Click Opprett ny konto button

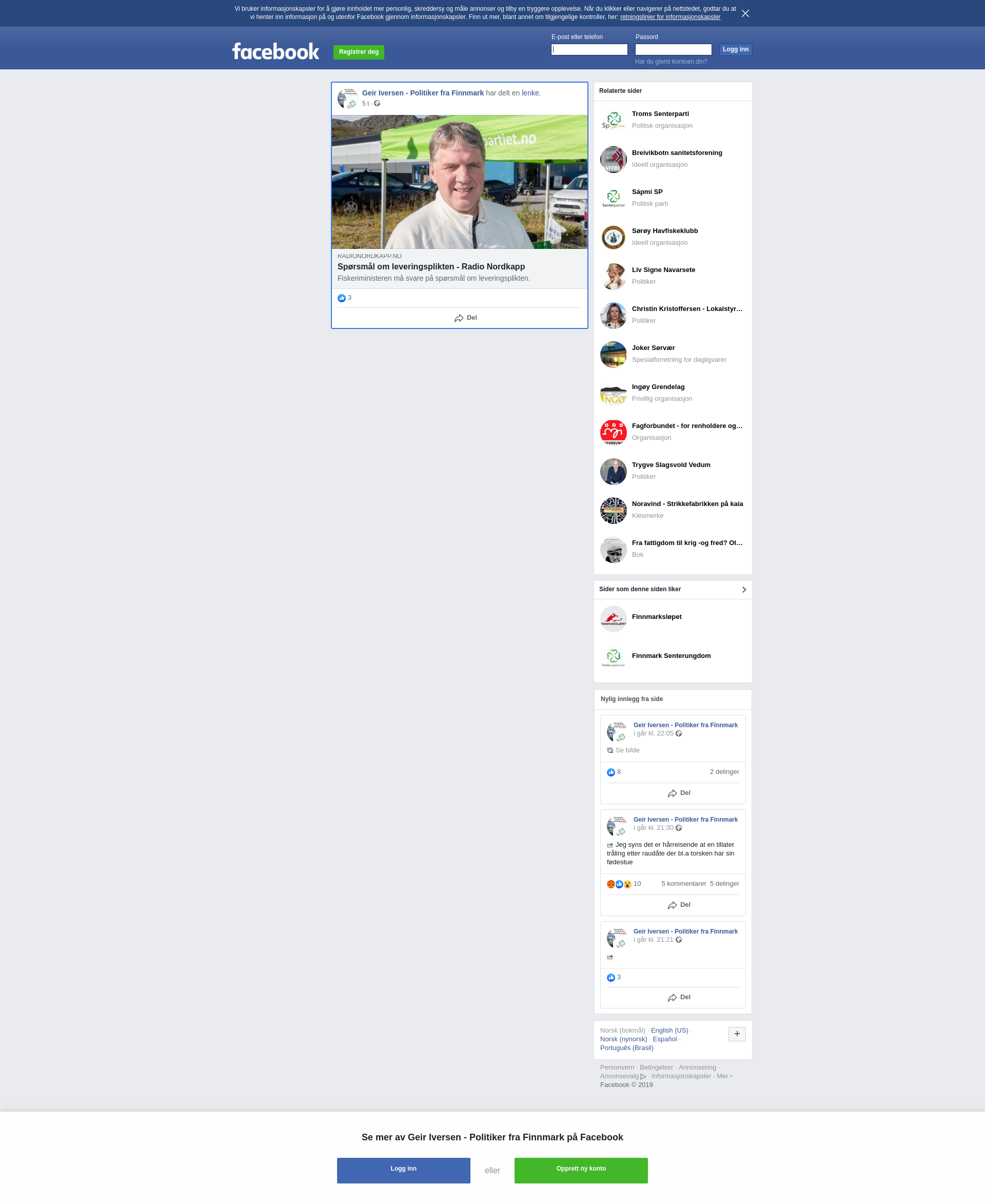click(x=581, y=1171)
